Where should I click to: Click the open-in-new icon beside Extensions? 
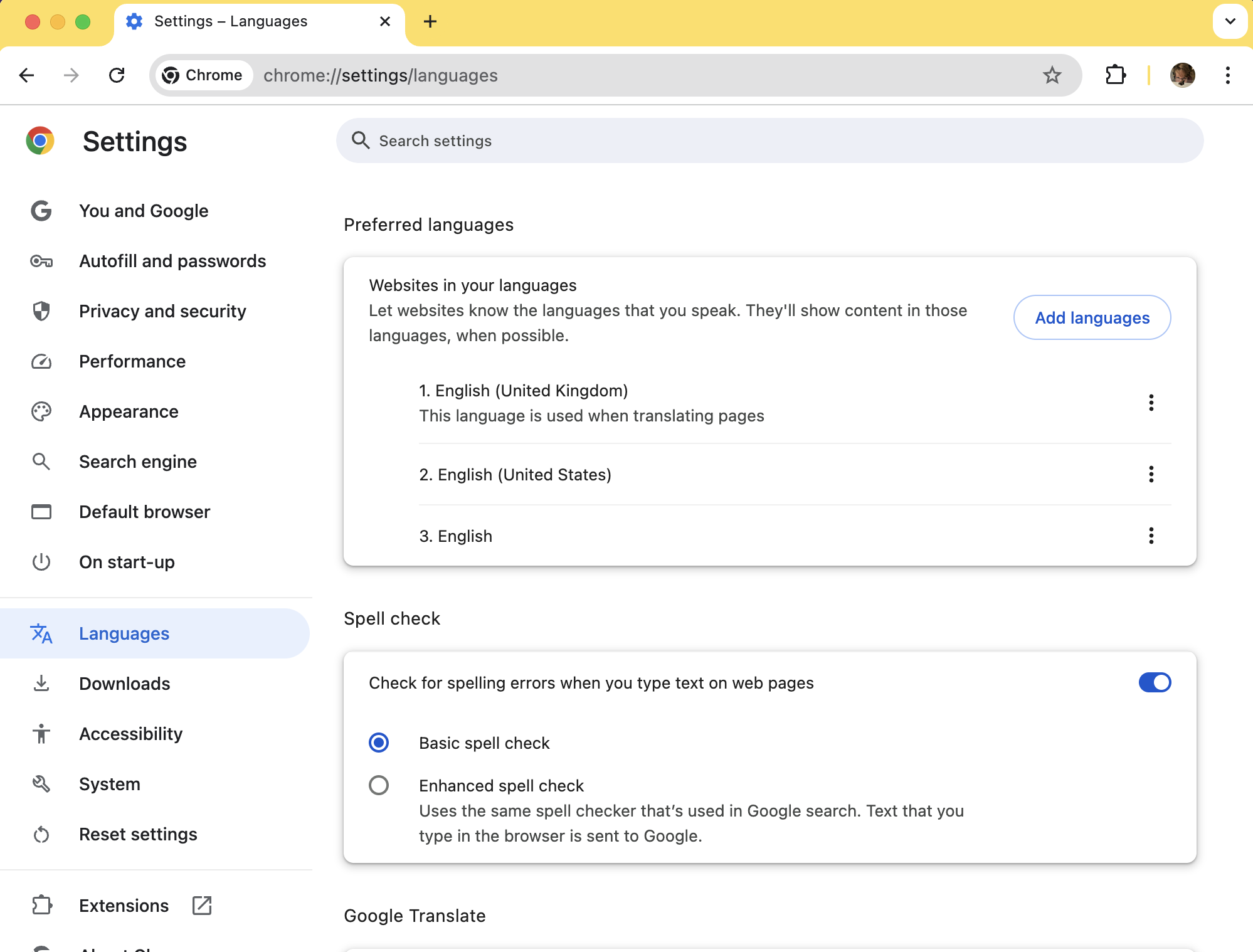pyautogui.click(x=202, y=905)
